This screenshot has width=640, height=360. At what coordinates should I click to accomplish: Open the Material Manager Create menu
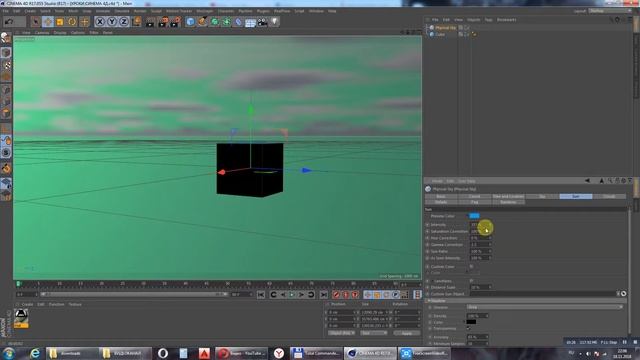(27, 304)
